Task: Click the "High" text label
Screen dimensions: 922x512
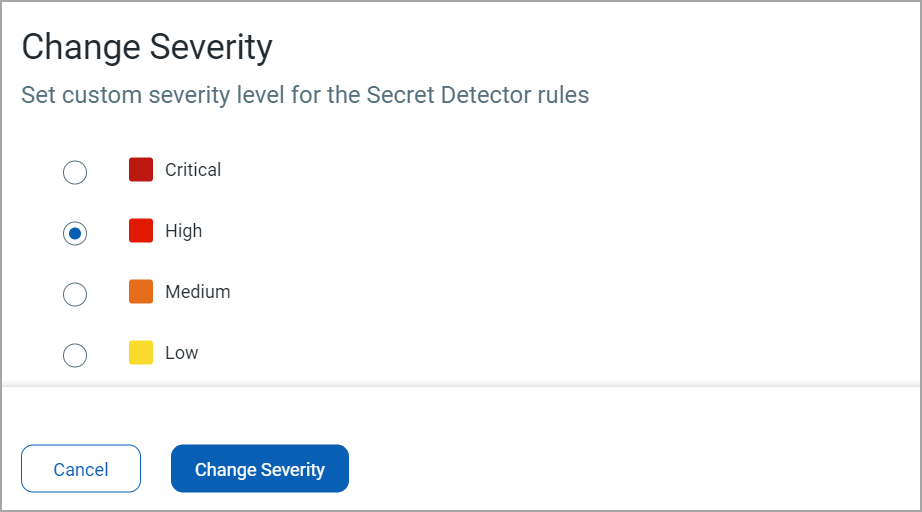Action: 184,231
